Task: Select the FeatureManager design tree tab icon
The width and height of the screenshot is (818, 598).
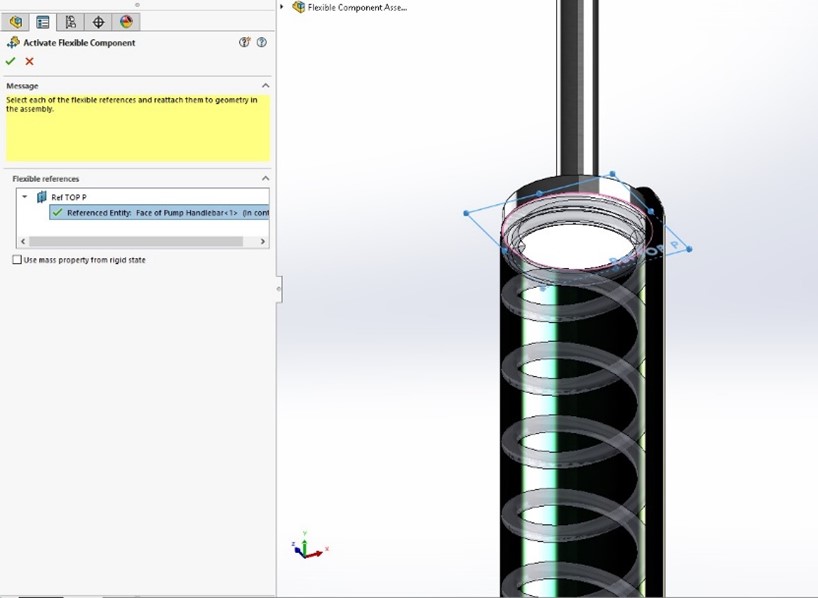Action: point(15,20)
